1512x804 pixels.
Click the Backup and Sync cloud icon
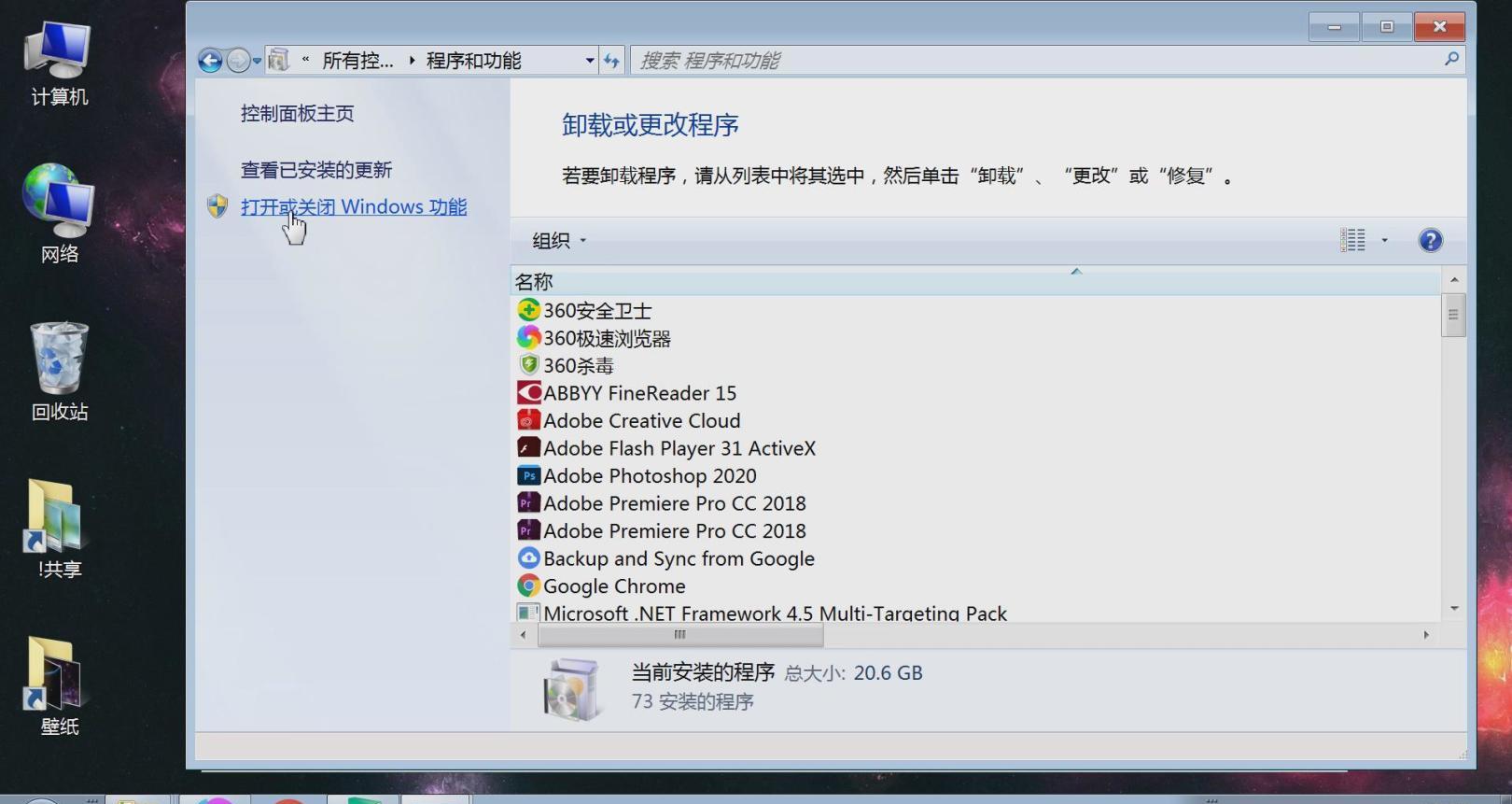tap(528, 557)
